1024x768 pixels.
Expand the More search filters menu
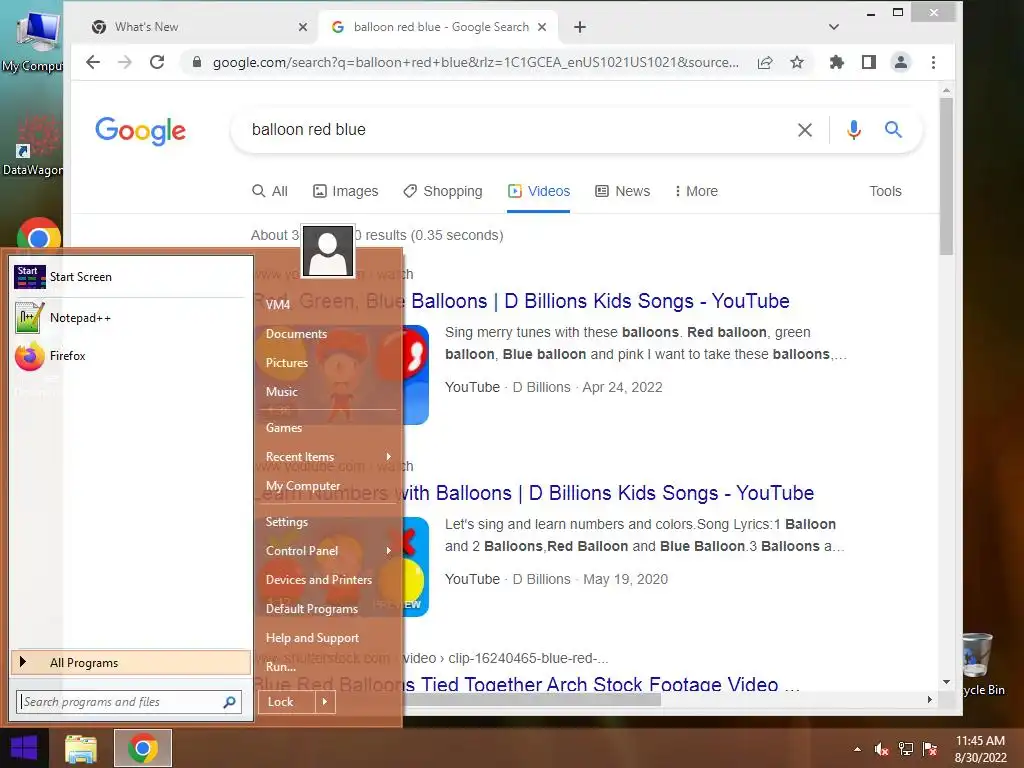[x=696, y=191]
